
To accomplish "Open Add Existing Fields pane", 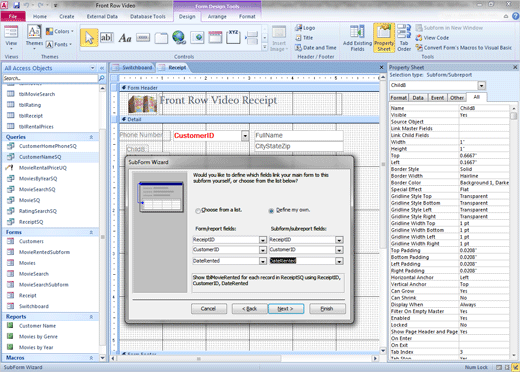I will [357, 38].
